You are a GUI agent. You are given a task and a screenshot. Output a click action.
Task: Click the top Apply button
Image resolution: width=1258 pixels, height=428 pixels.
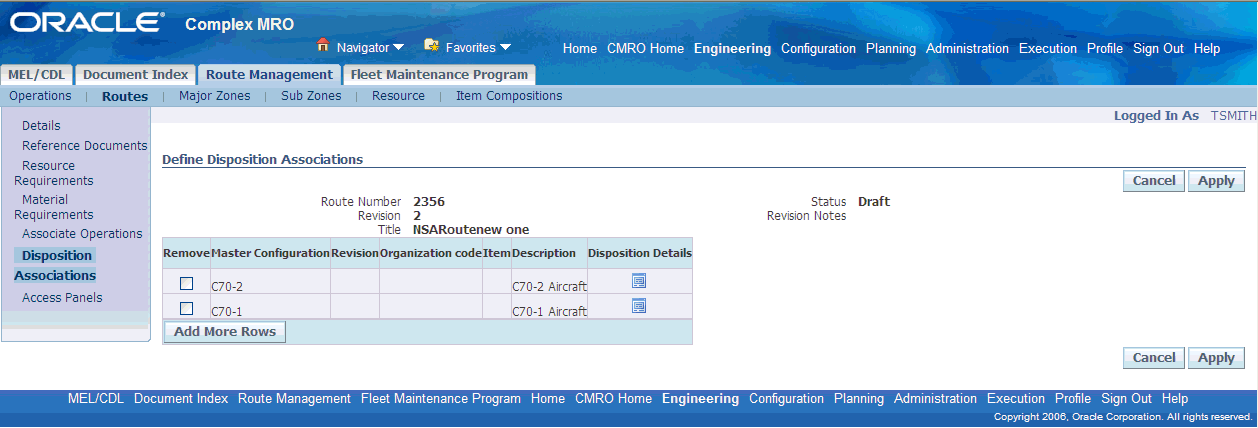1216,181
